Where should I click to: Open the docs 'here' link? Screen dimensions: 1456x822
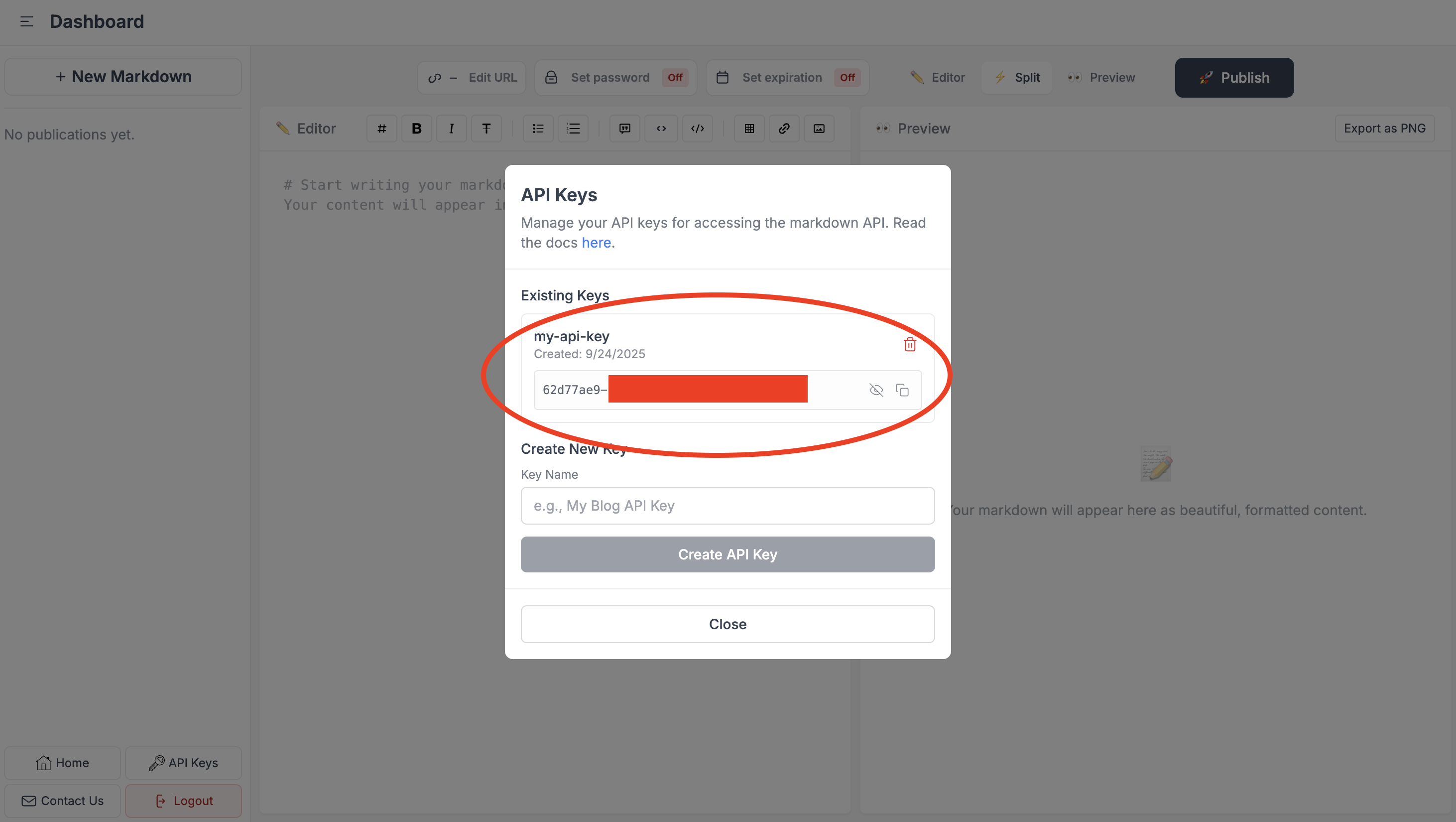coord(596,243)
